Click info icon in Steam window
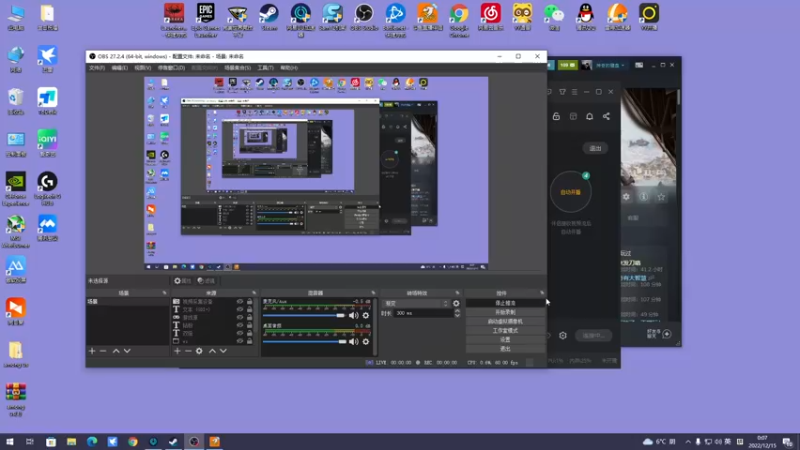 click(644, 196)
